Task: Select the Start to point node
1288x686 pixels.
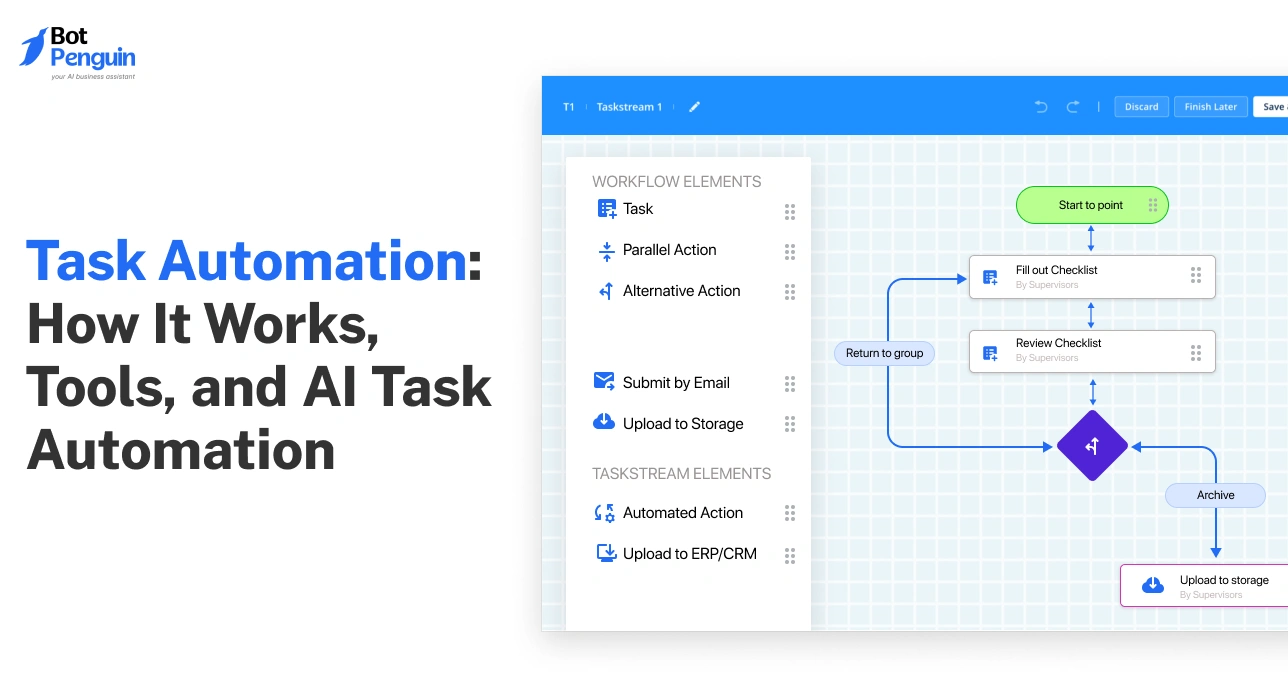Action: 1092,204
